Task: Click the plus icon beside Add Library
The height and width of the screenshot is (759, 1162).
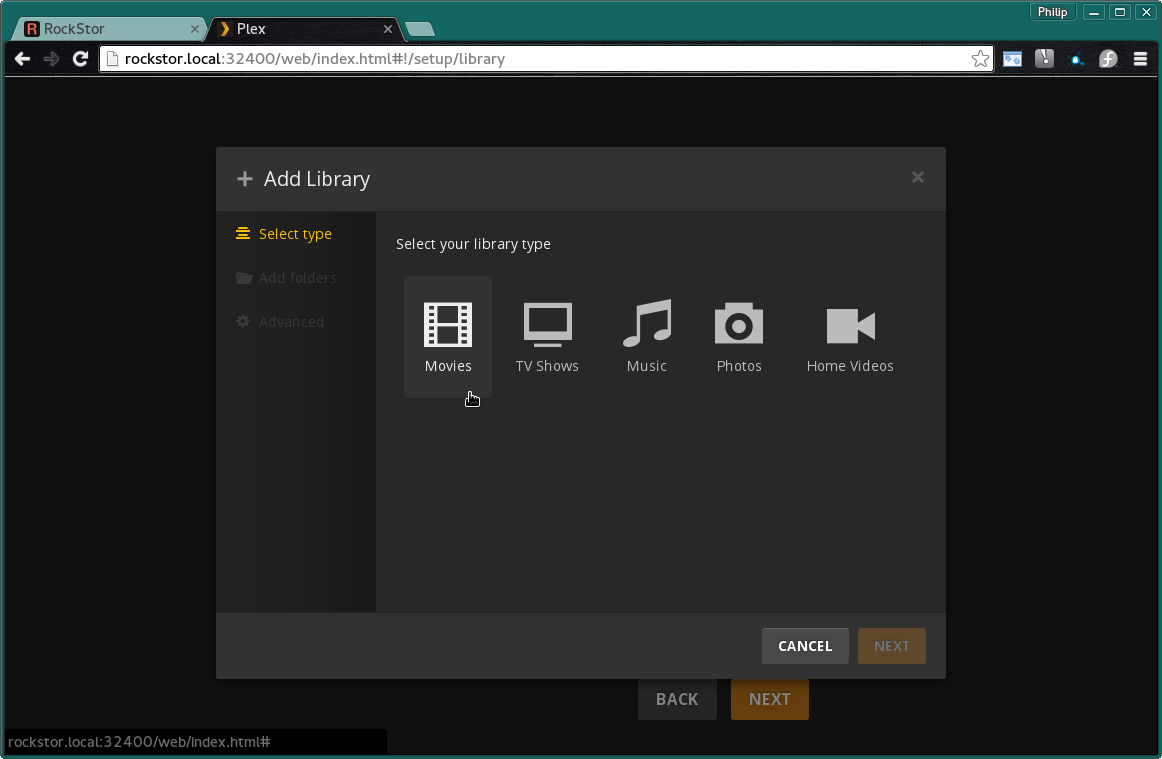Action: tap(245, 179)
